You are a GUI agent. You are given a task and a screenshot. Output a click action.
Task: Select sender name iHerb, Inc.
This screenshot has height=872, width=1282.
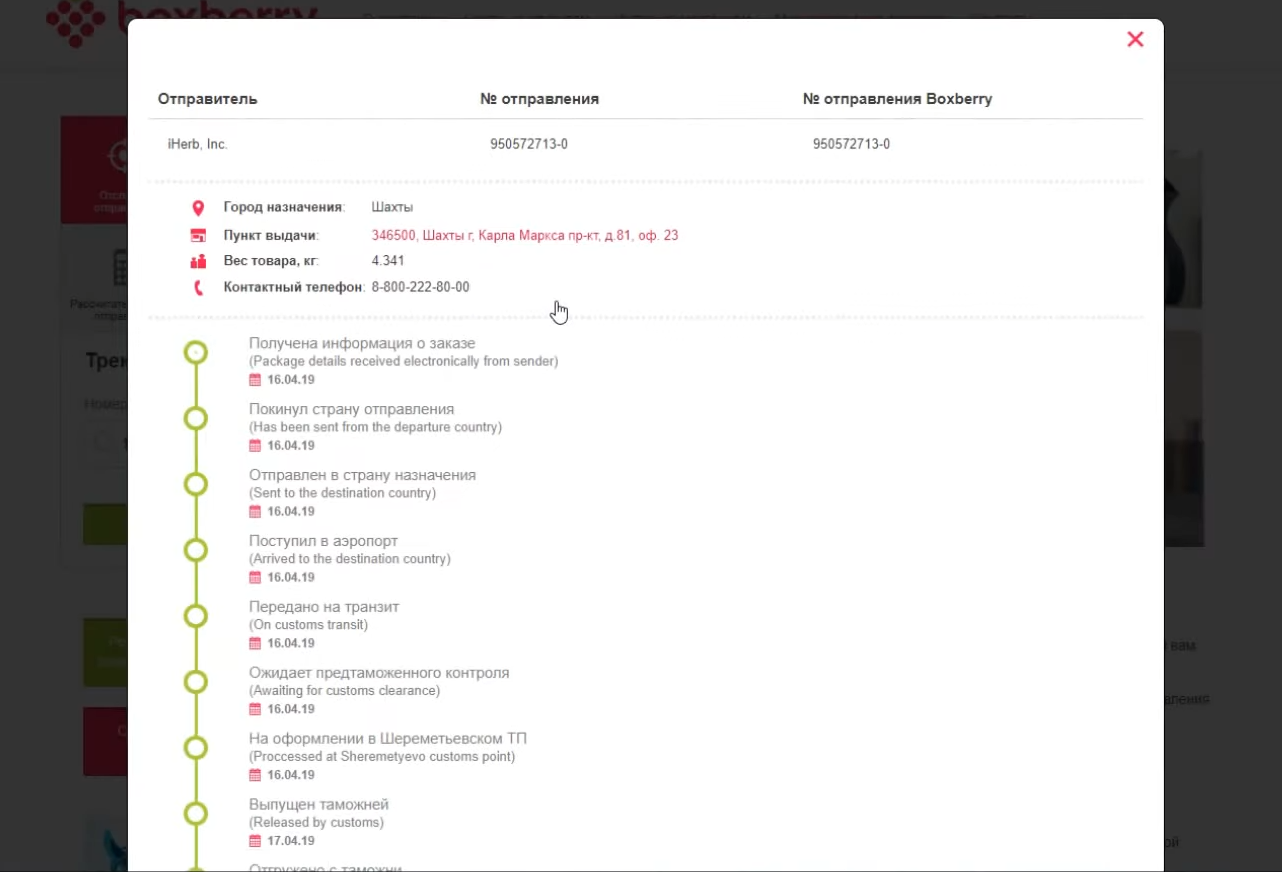pos(198,144)
